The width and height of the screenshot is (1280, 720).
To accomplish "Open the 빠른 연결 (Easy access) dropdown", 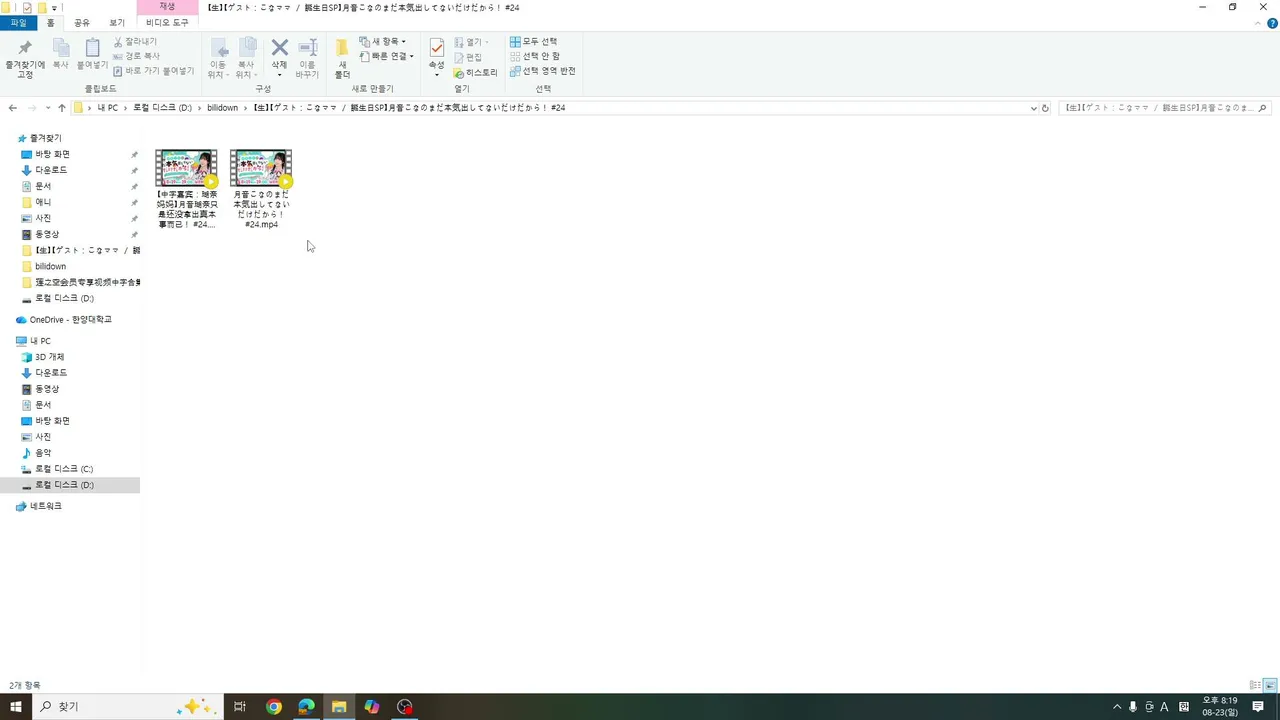I will point(386,56).
